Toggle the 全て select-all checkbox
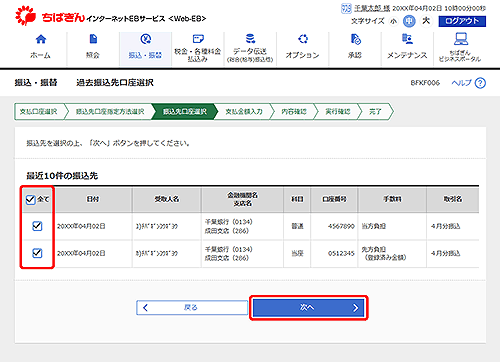The height and width of the screenshot is (362, 500). [30, 200]
